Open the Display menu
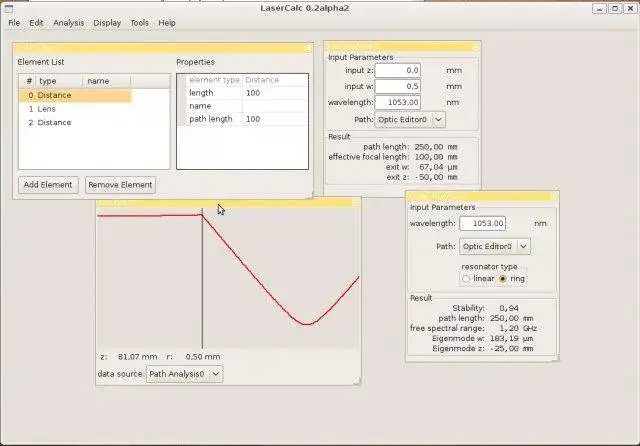Screen dimensions: 640x446 [x=107, y=23]
